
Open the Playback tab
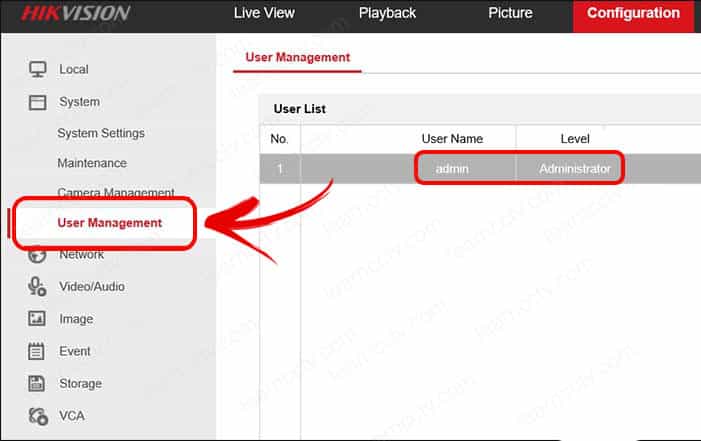coord(387,14)
